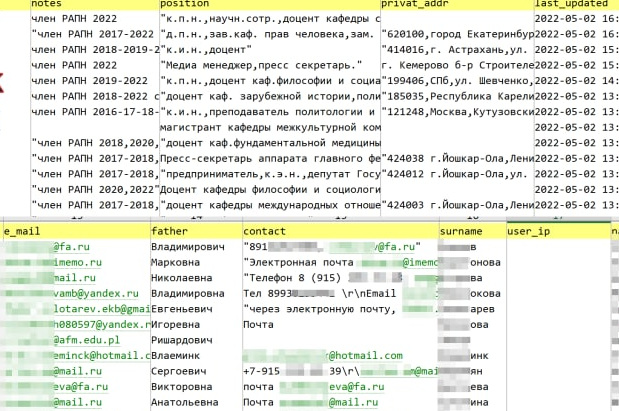Select the "предприниматель,к.э.н.,депутат" position cell
The width and height of the screenshot is (619, 411).
coord(268,173)
